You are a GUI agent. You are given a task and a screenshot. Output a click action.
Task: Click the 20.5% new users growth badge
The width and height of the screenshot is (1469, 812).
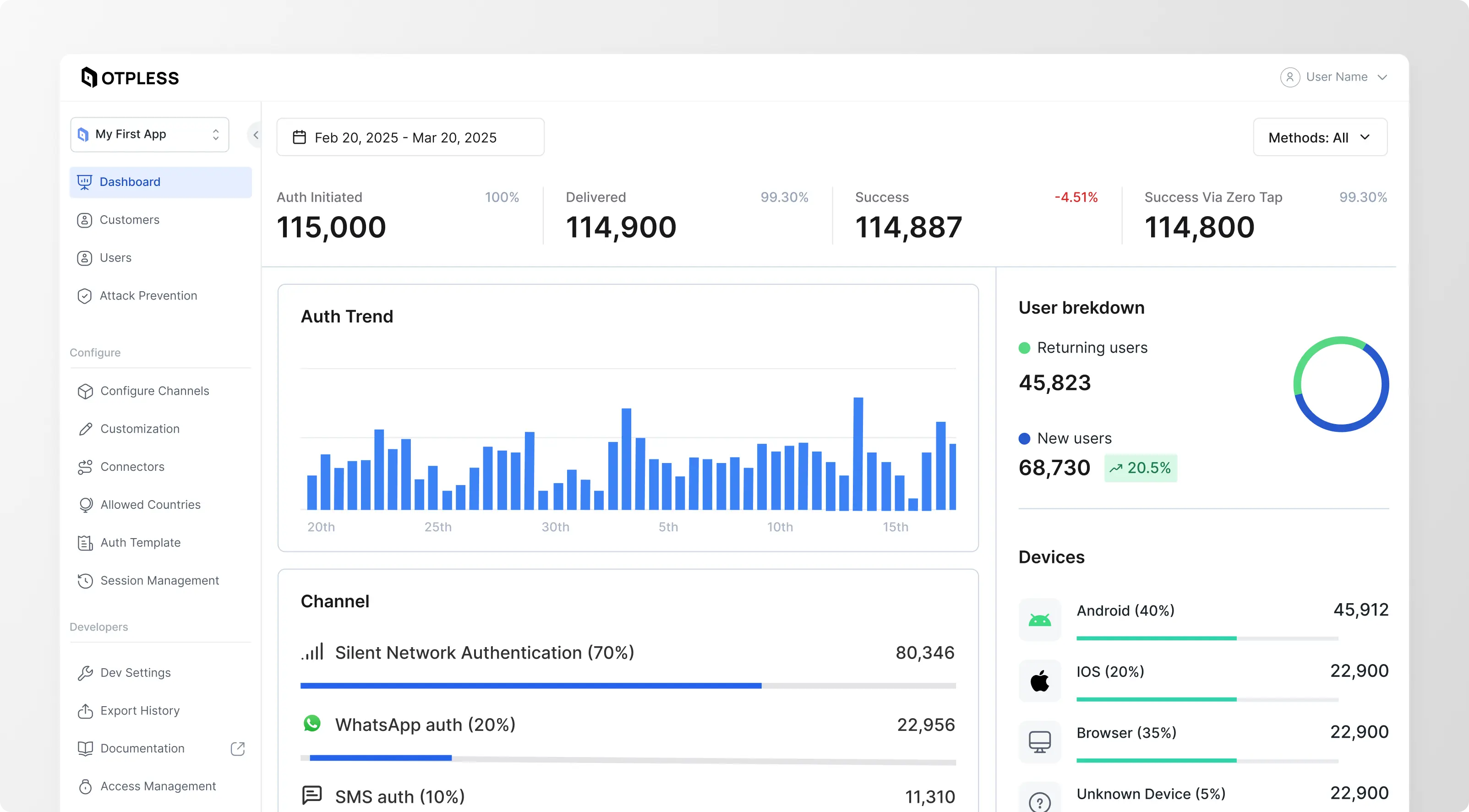tap(1141, 468)
